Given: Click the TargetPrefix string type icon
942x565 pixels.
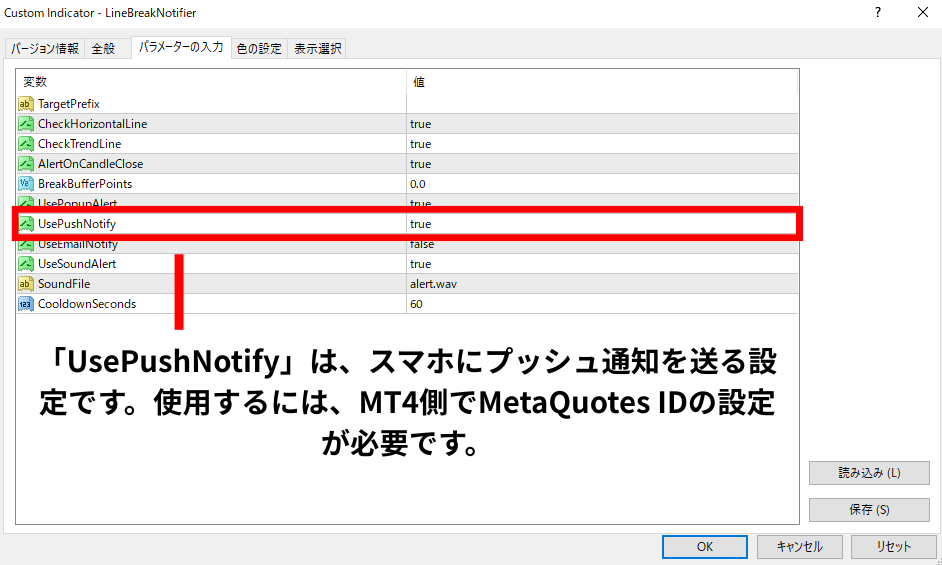Looking at the screenshot, I should pos(26,104).
